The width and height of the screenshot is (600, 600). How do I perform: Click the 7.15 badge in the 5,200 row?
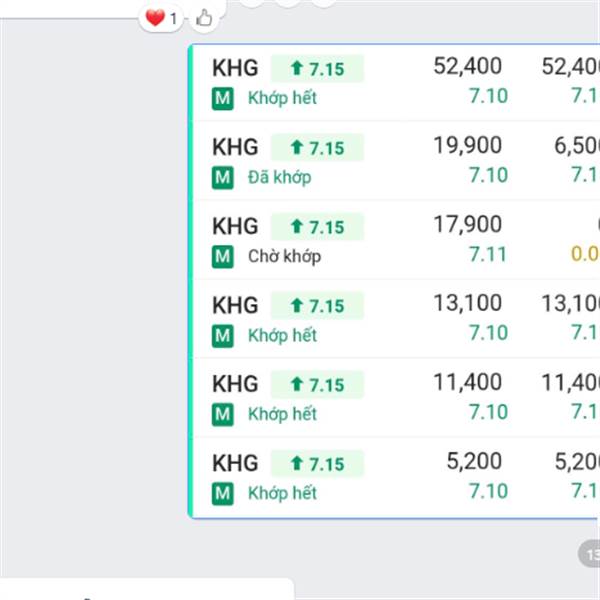pyautogui.click(x=317, y=463)
